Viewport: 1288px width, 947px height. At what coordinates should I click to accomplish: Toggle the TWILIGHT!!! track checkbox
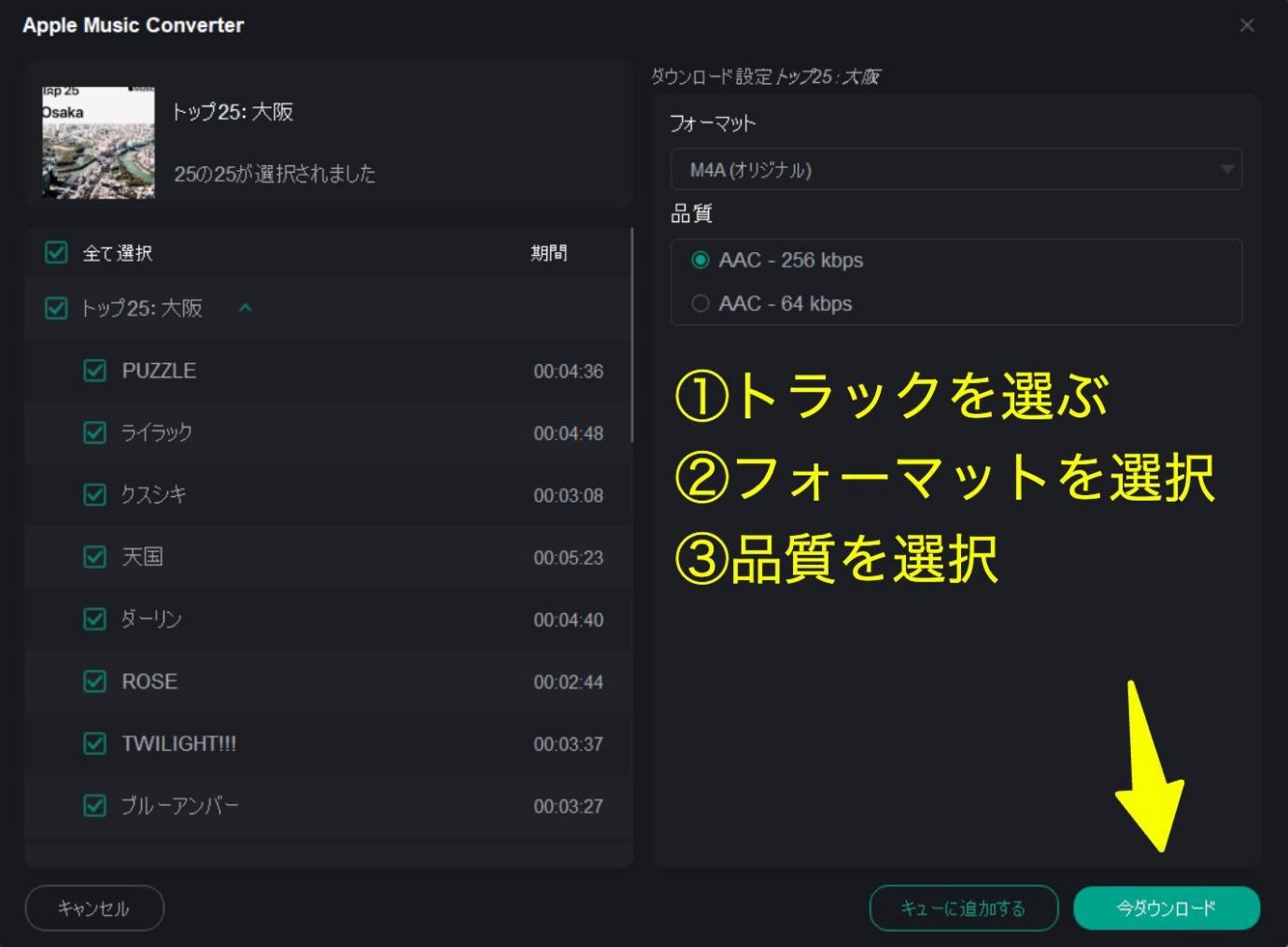[94, 743]
